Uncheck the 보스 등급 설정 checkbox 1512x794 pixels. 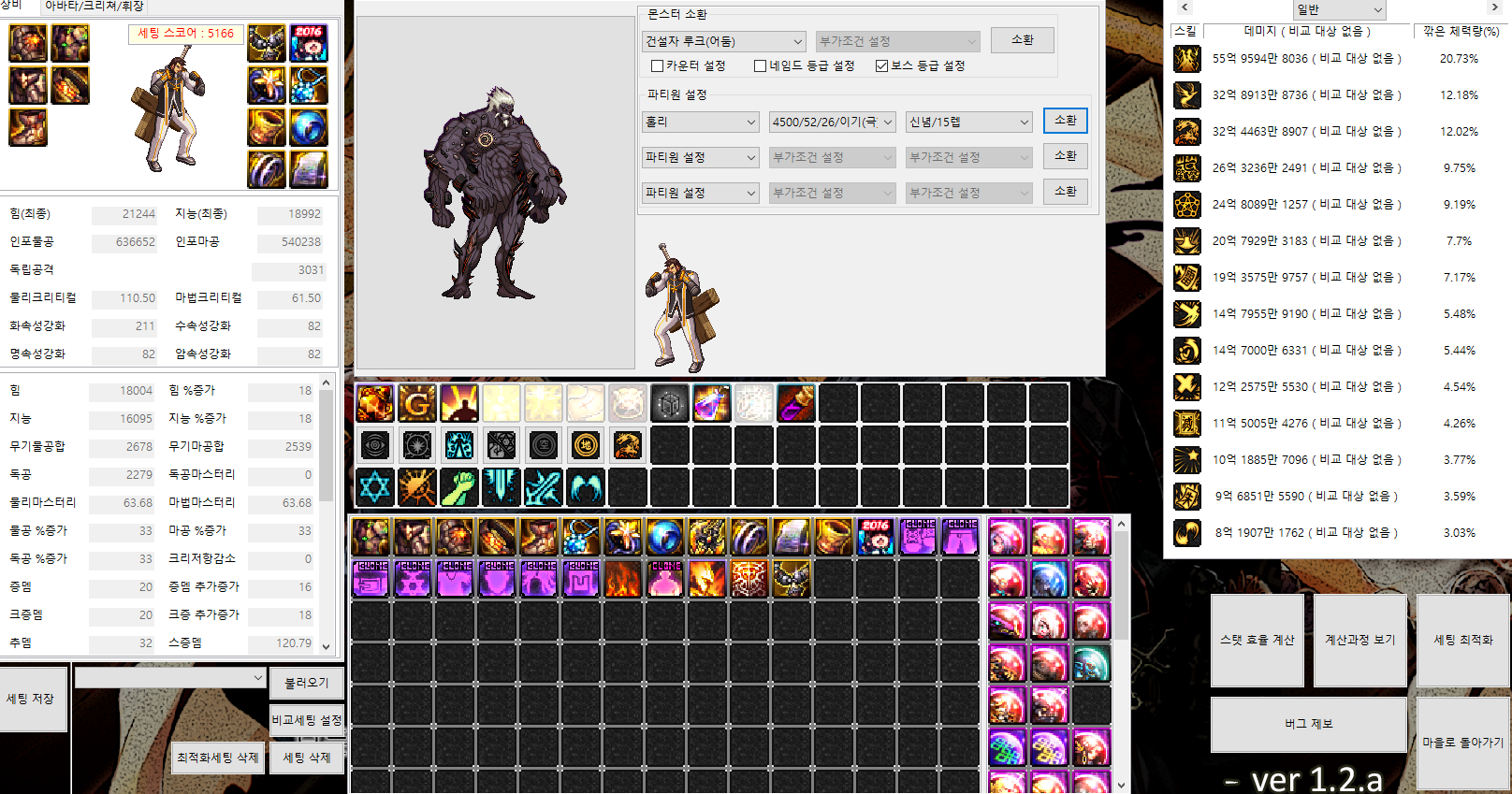pos(881,65)
